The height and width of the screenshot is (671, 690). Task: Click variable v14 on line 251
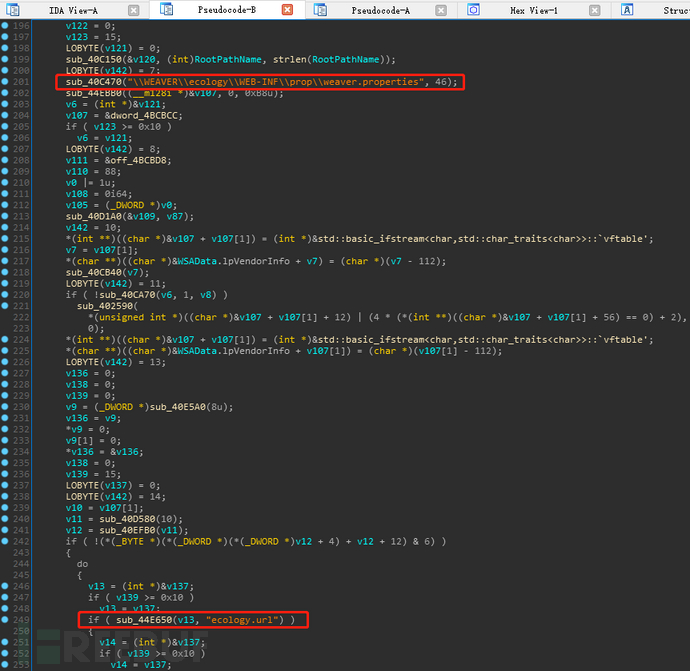[x=108, y=642]
